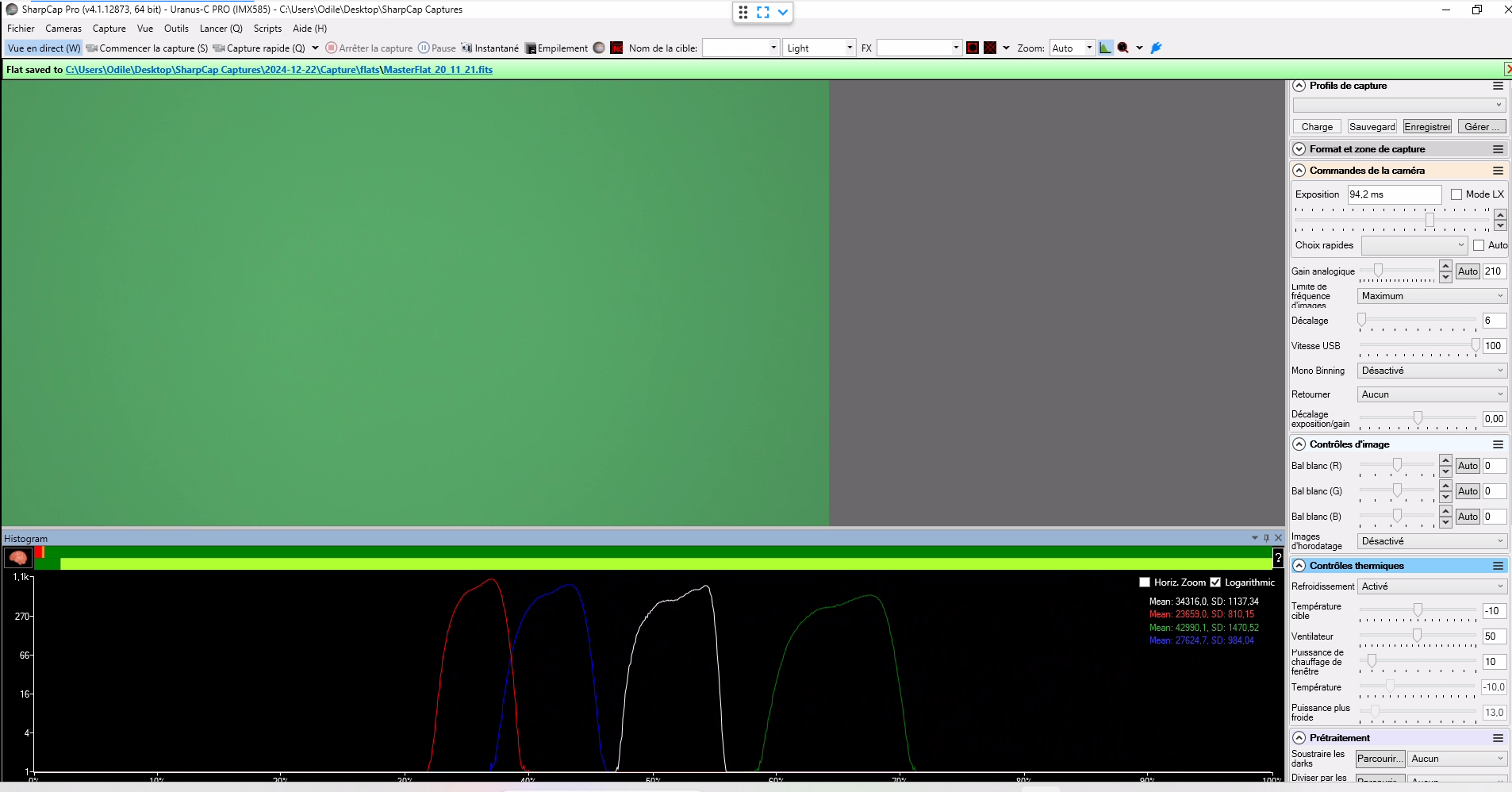The image size is (1512, 792).
Task: Click the Pause icon in the toolbar
Action: click(424, 48)
